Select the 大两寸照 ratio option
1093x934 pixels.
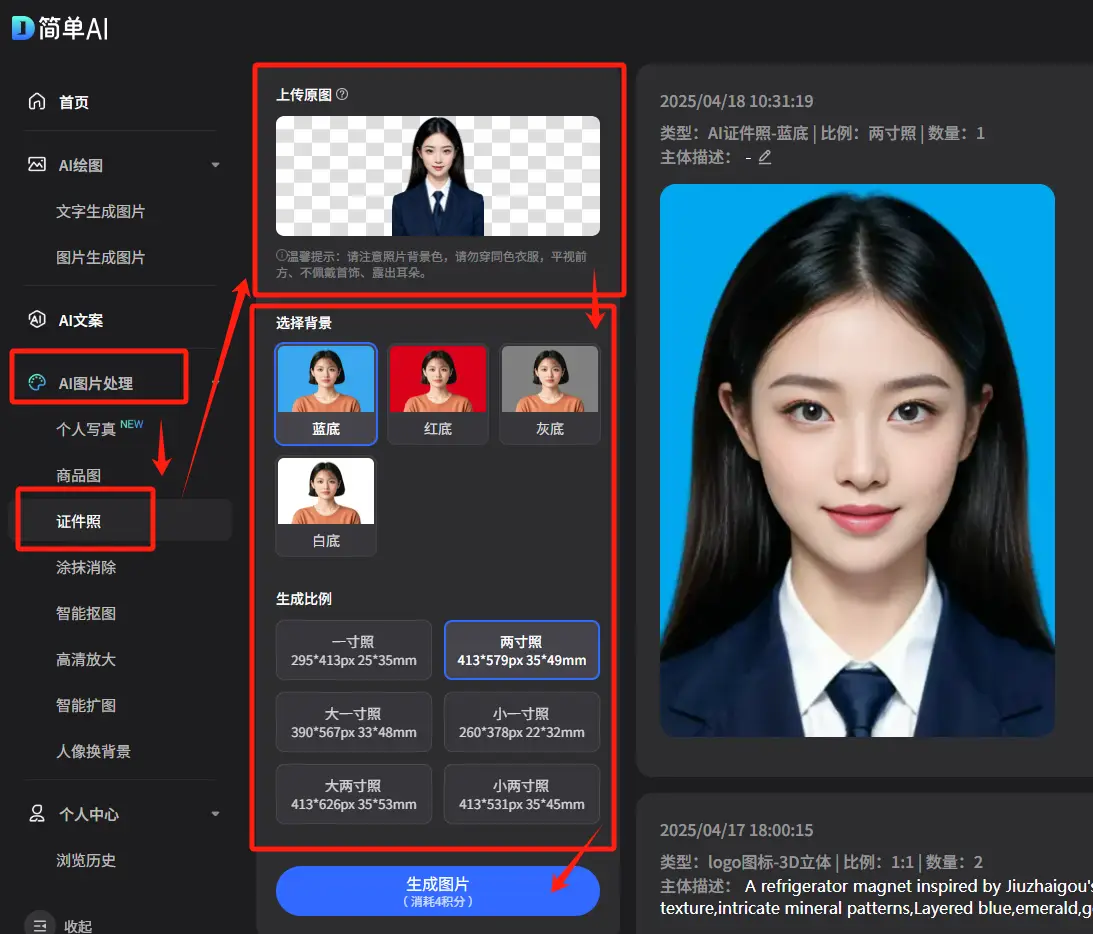[x=353, y=793]
